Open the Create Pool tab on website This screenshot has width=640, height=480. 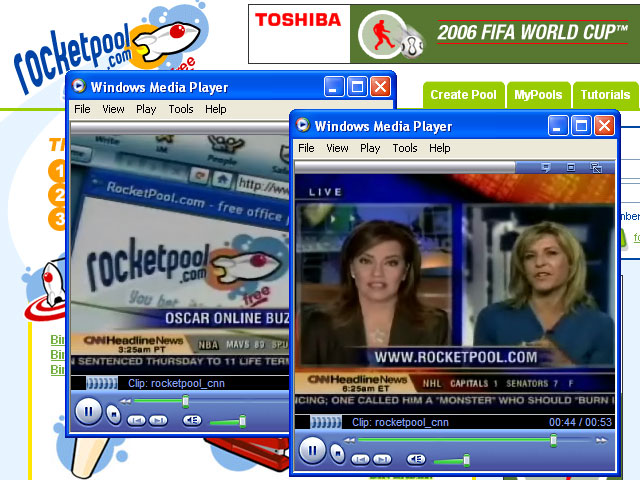click(x=463, y=95)
